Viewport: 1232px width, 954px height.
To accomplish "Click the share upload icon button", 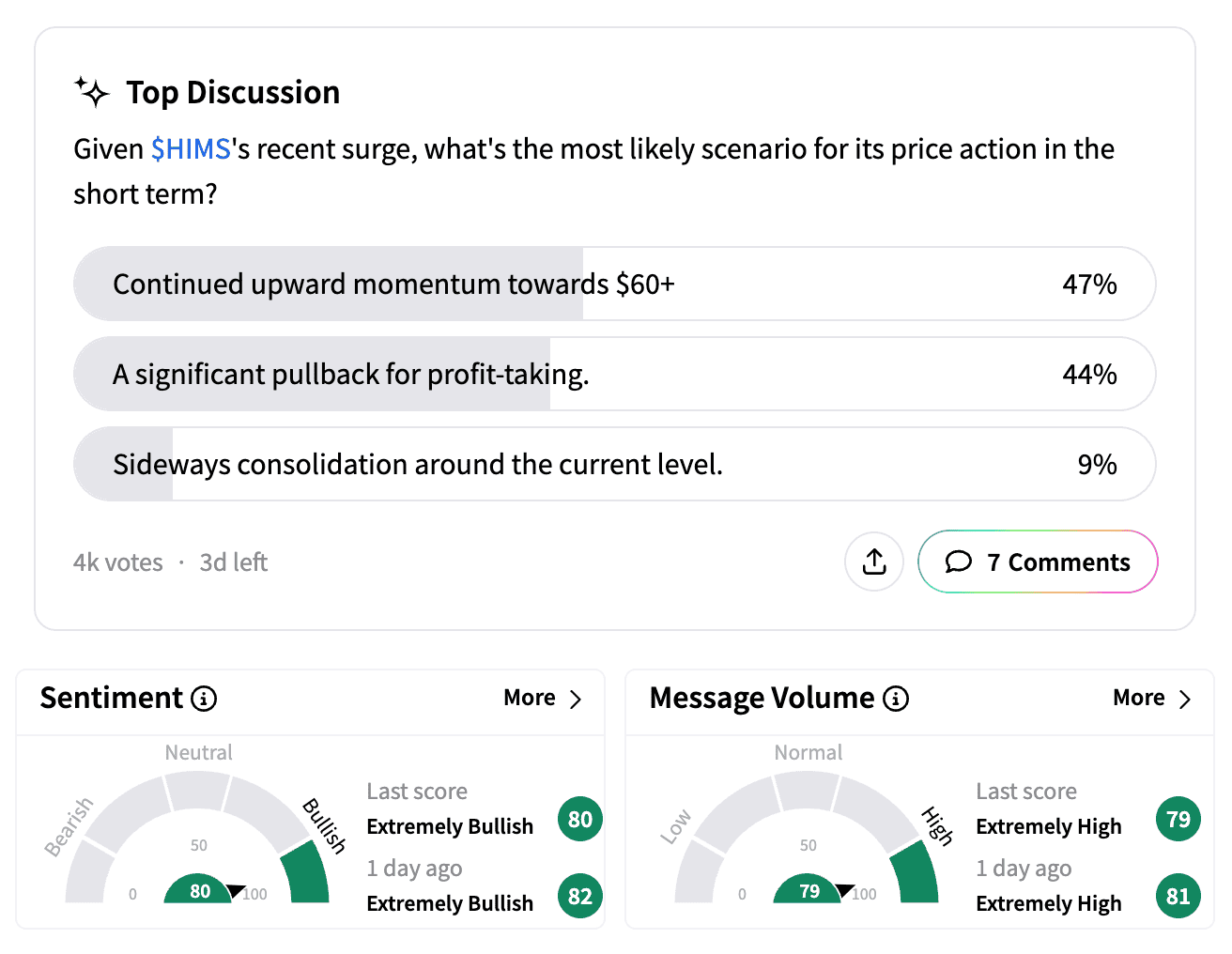I will tap(874, 562).
